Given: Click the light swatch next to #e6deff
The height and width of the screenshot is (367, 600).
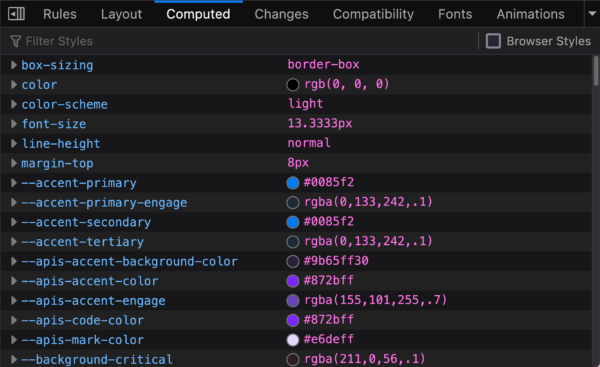Looking at the screenshot, I should click(293, 340).
